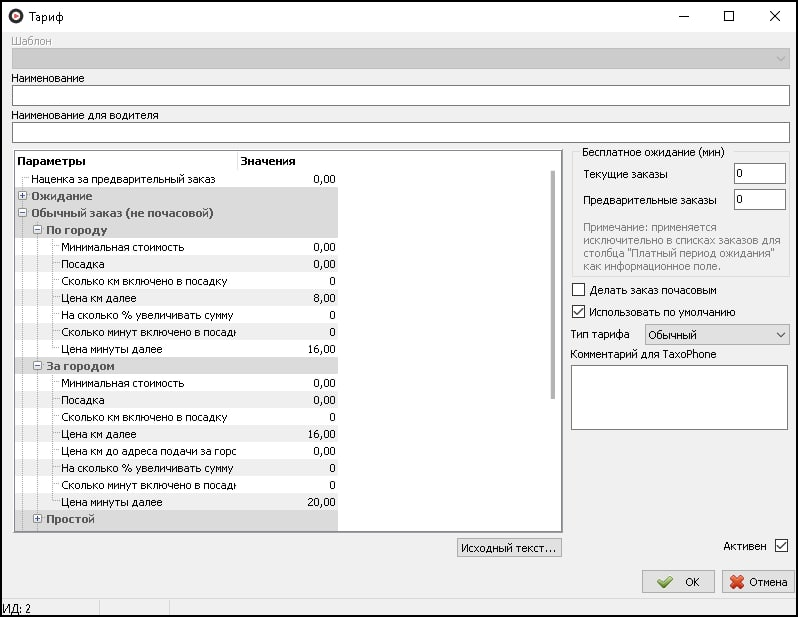
Task: Toggle the Активен checkbox
Action: tap(781, 546)
